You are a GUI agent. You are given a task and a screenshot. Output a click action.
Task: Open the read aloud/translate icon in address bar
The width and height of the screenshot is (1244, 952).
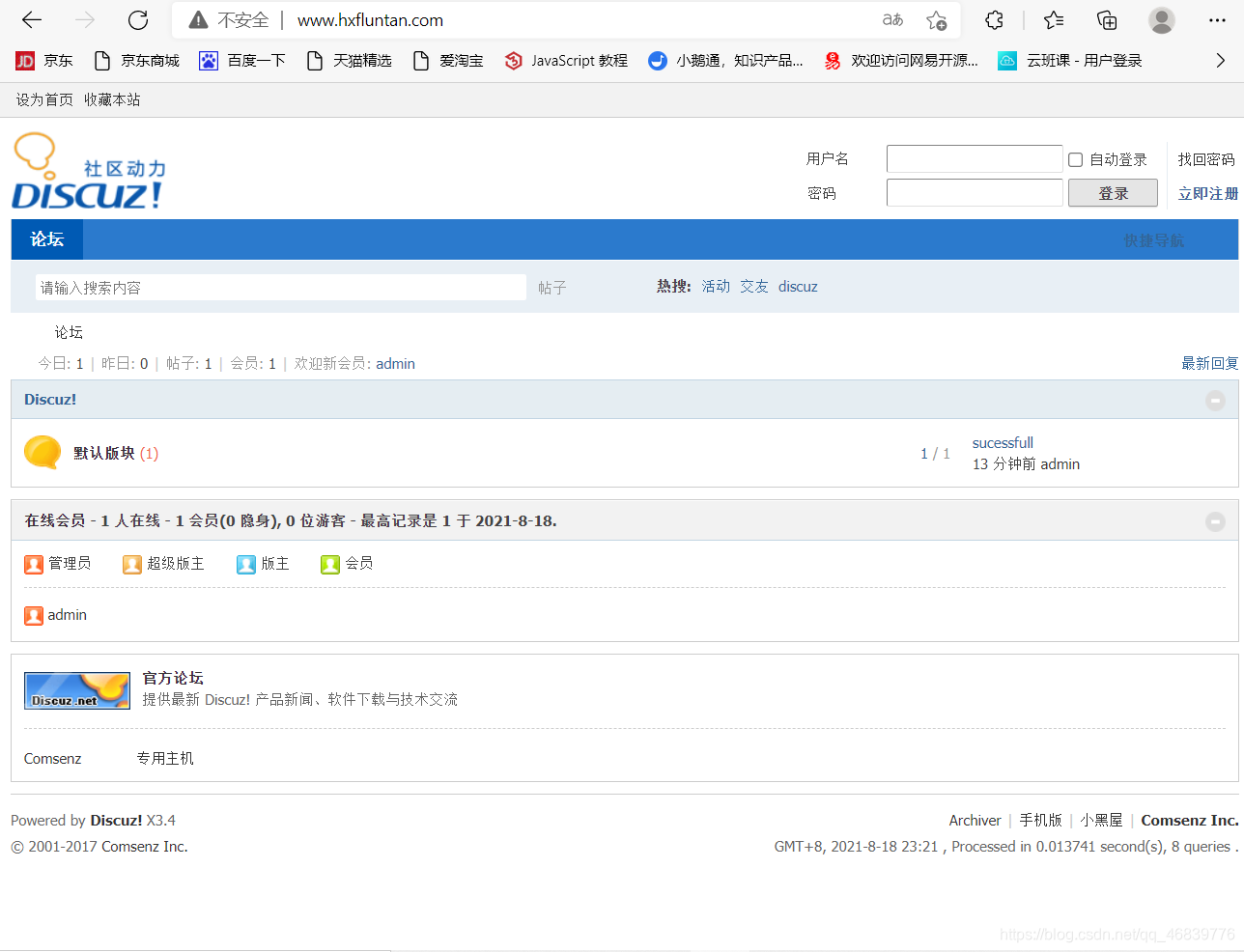892,20
